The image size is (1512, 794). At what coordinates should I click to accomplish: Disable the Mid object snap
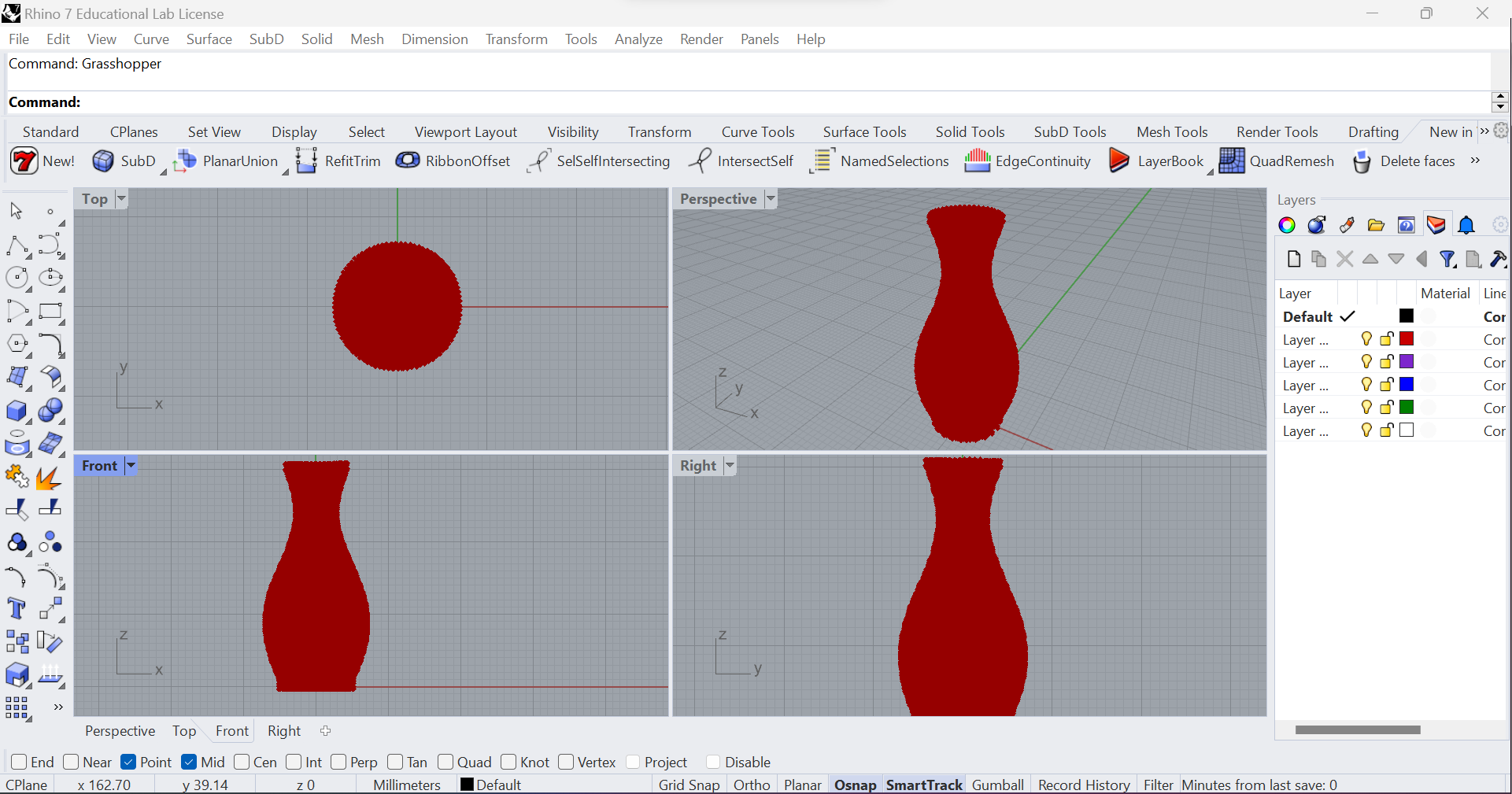pyautogui.click(x=189, y=762)
